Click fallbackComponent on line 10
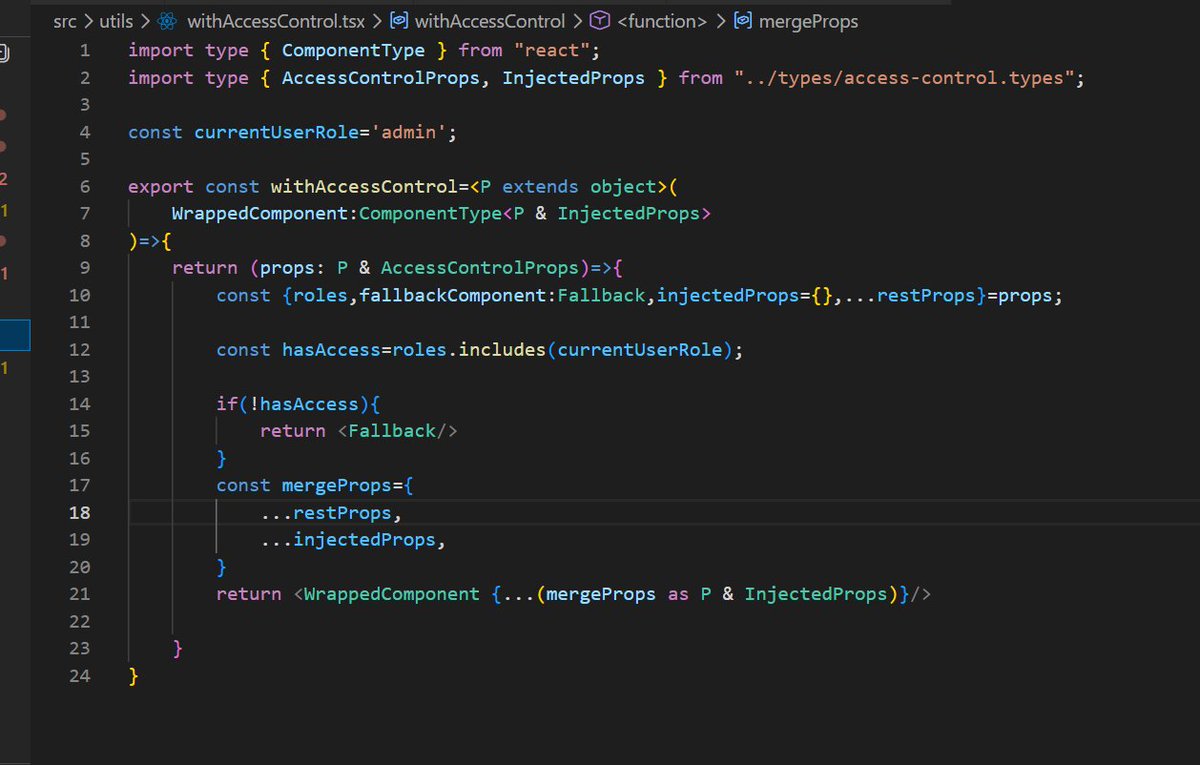The image size is (1200, 765). [453, 295]
